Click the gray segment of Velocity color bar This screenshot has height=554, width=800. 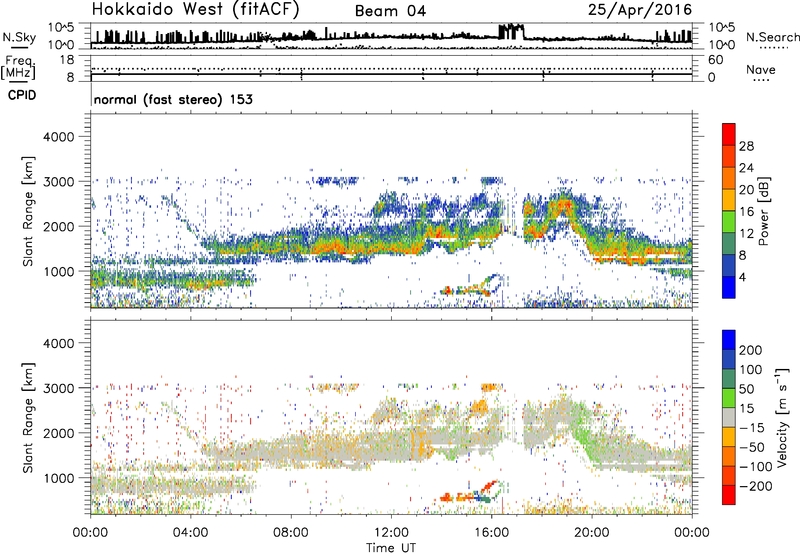[729, 417]
